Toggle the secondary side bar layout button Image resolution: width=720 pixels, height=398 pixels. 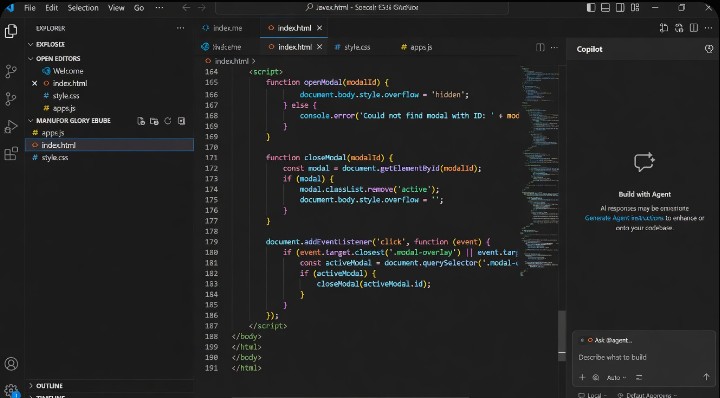click(x=620, y=8)
